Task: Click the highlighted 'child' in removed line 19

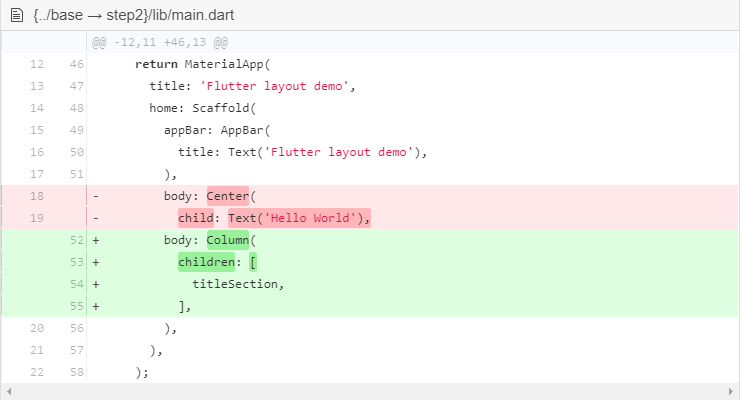Action: click(196, 218)
